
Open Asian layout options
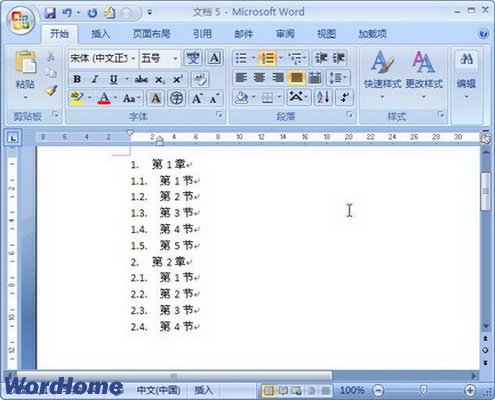pos(298,98)
